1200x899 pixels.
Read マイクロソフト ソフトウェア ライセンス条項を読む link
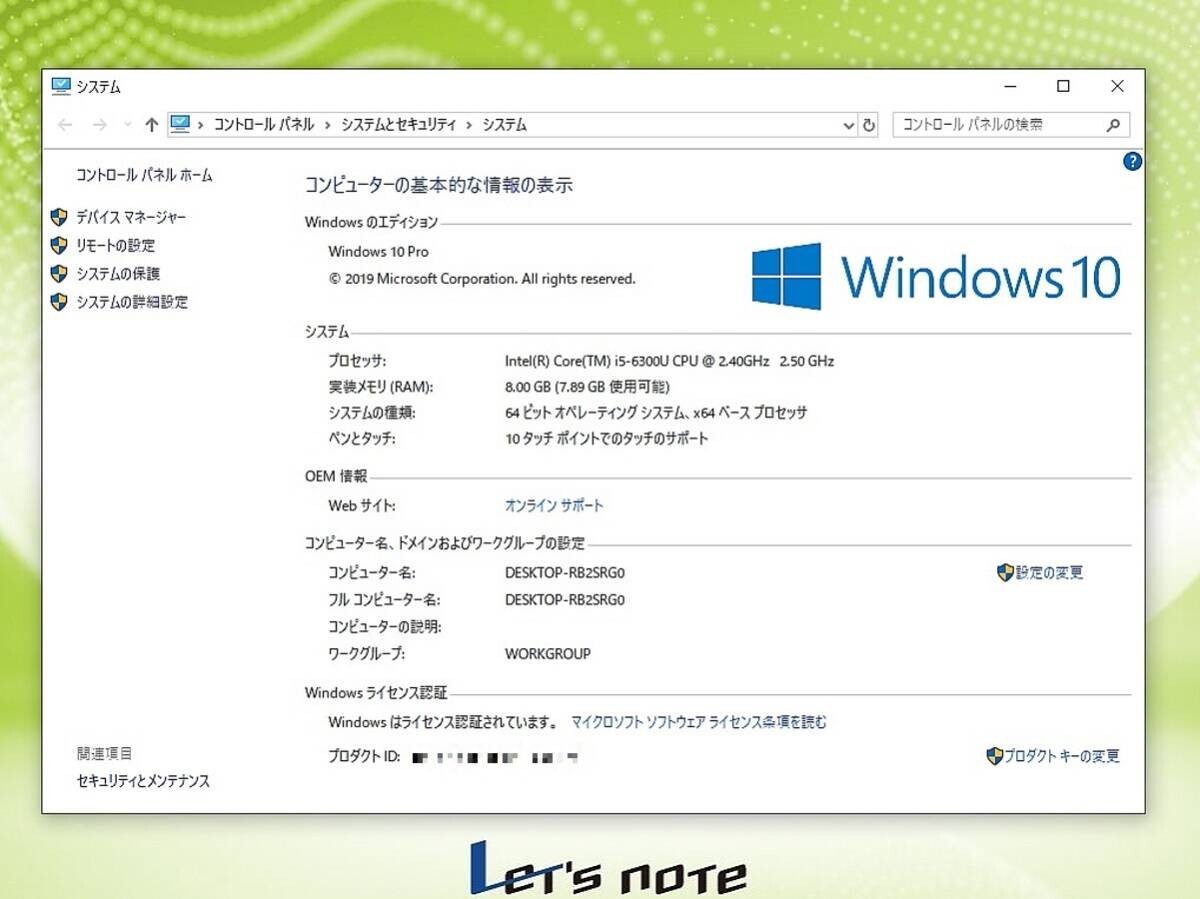pos(699,722)
